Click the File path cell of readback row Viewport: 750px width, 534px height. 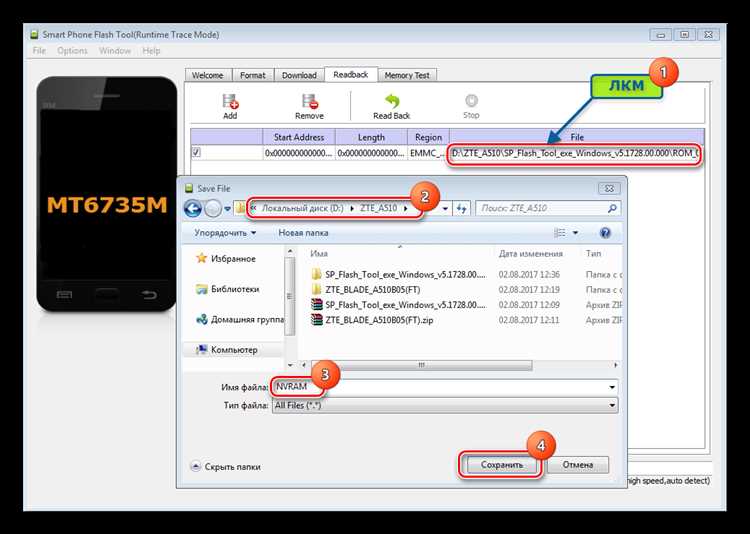575,154
